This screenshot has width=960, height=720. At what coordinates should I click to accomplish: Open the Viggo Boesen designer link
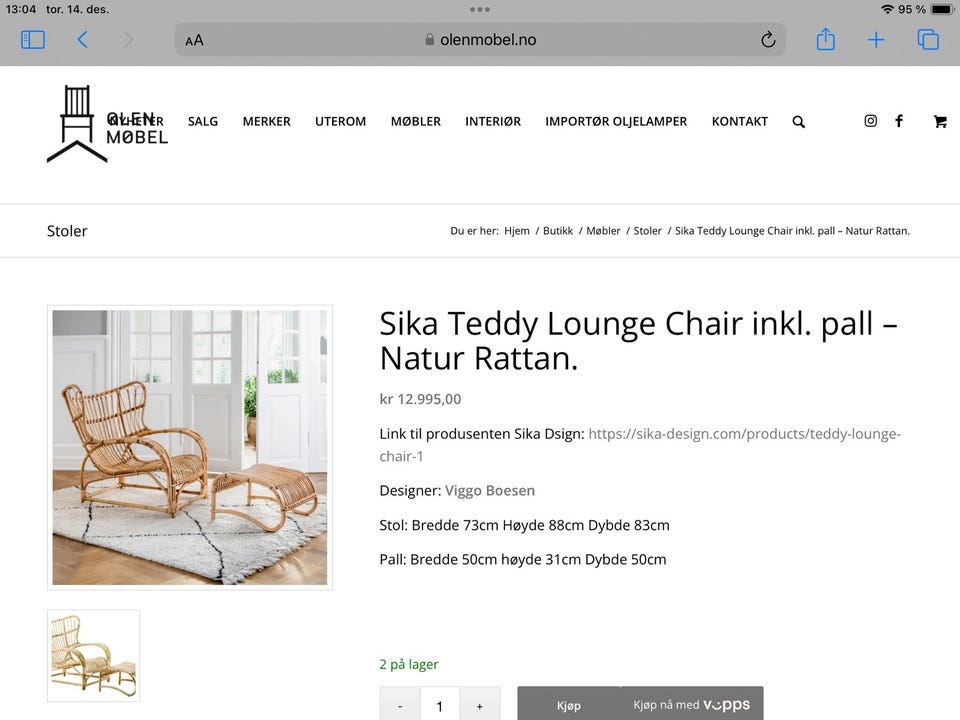[490, 490]
